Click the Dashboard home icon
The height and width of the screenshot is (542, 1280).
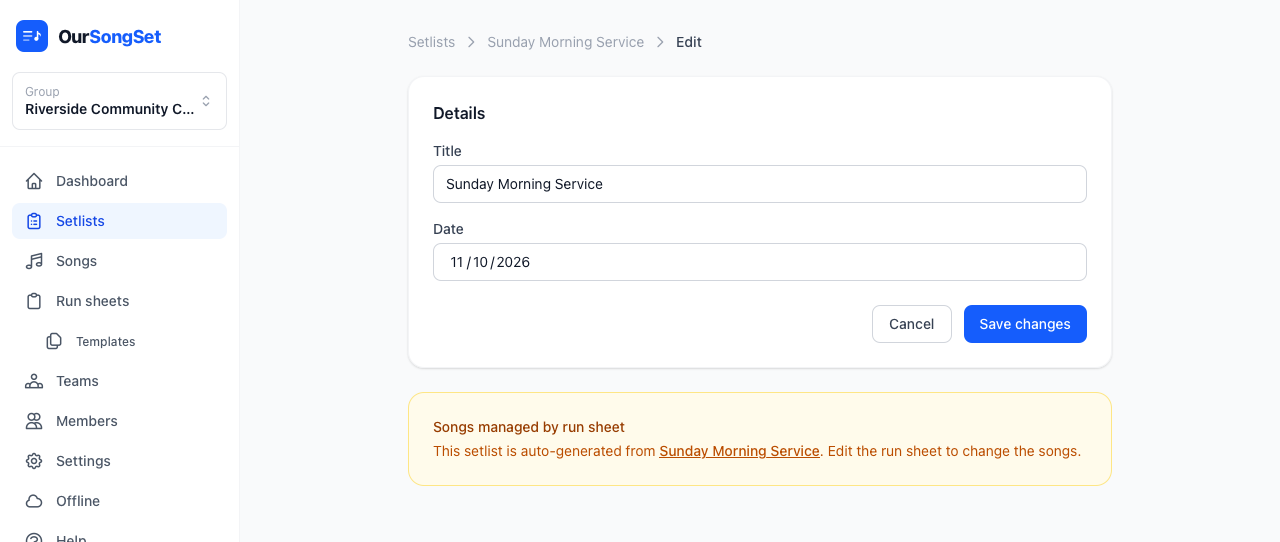pyautogui.click(x=34, y=181)
